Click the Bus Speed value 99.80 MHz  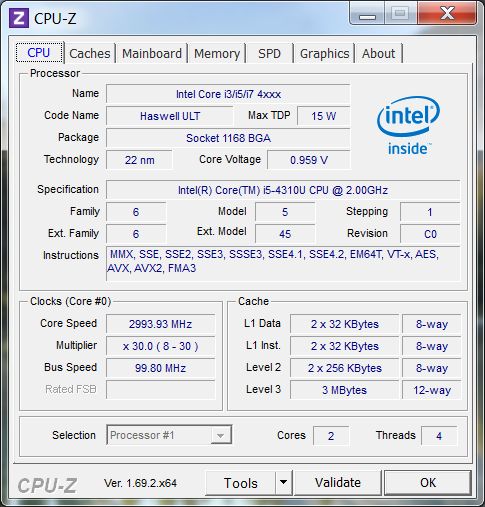coord(161,368)
